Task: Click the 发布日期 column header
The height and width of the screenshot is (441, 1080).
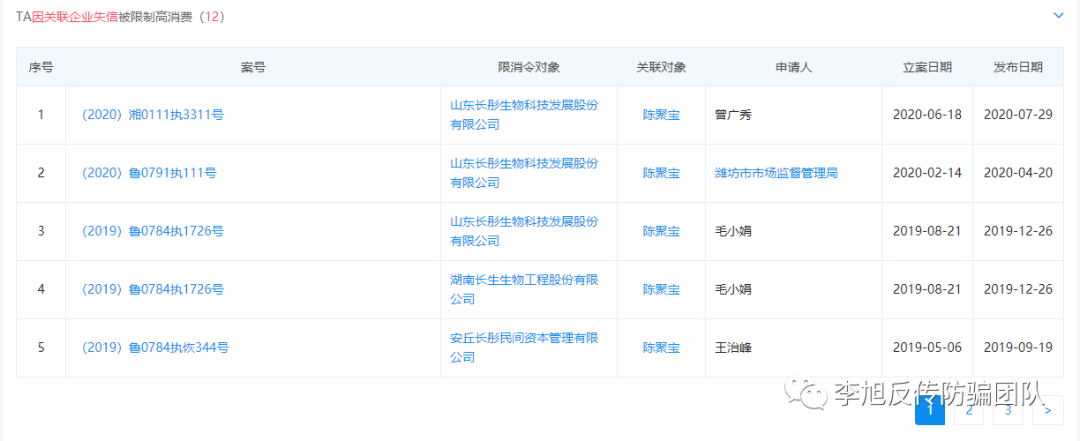Action: pos(1017,67)
